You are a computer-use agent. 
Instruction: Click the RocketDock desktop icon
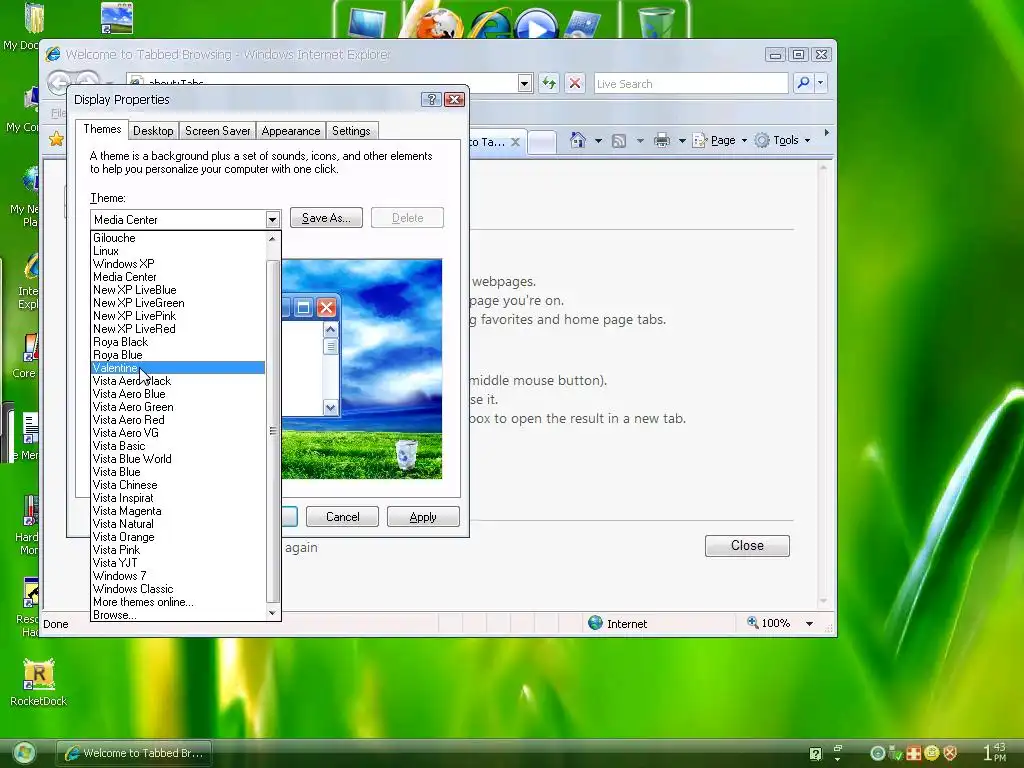pos(39,682)
